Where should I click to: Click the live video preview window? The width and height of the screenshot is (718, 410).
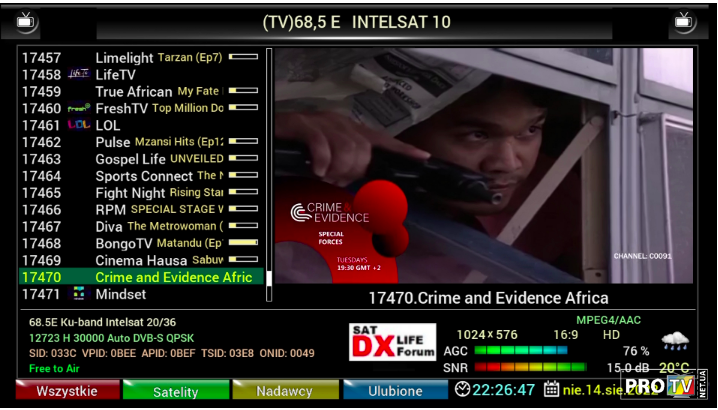[484, 166]
